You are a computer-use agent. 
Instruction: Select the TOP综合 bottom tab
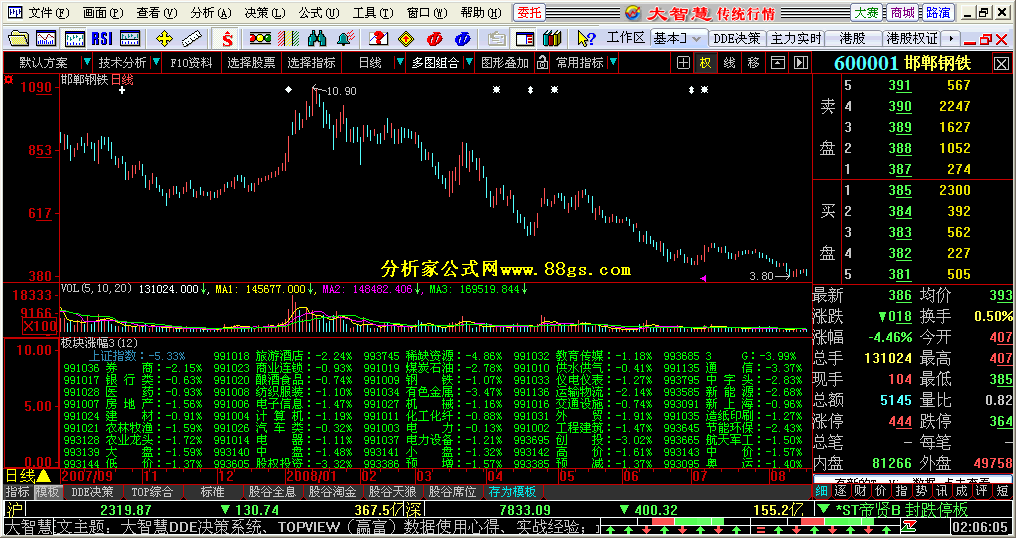click(x=152, y=492)
